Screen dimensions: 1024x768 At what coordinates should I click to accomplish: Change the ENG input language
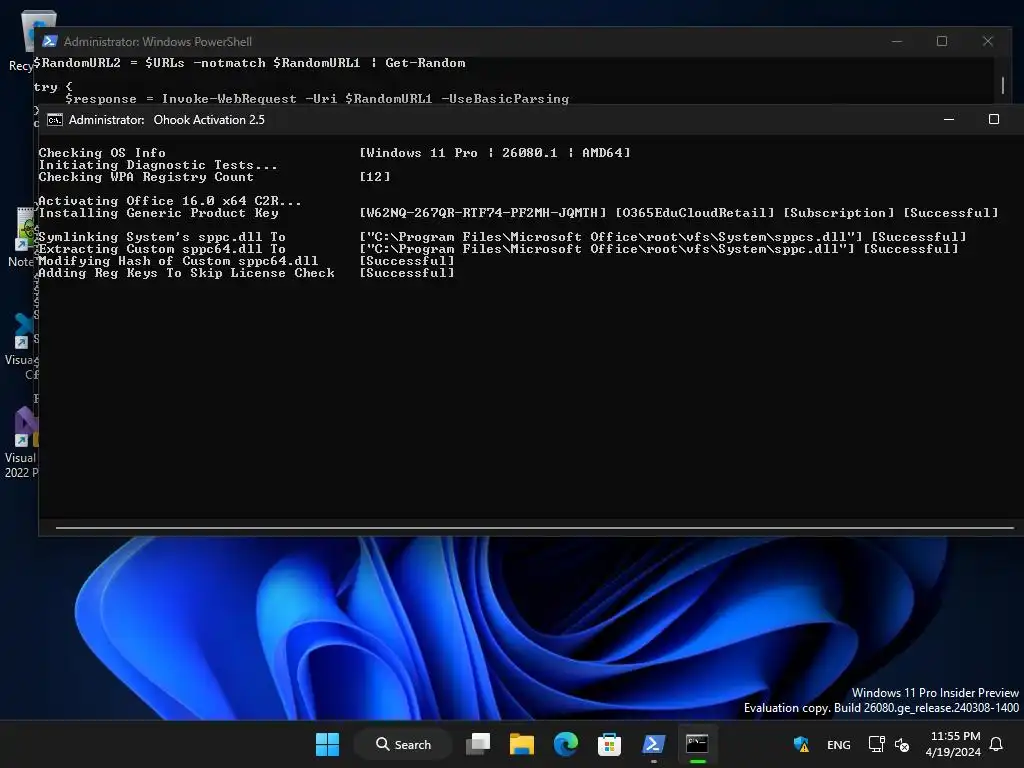[x=839, y=744]
